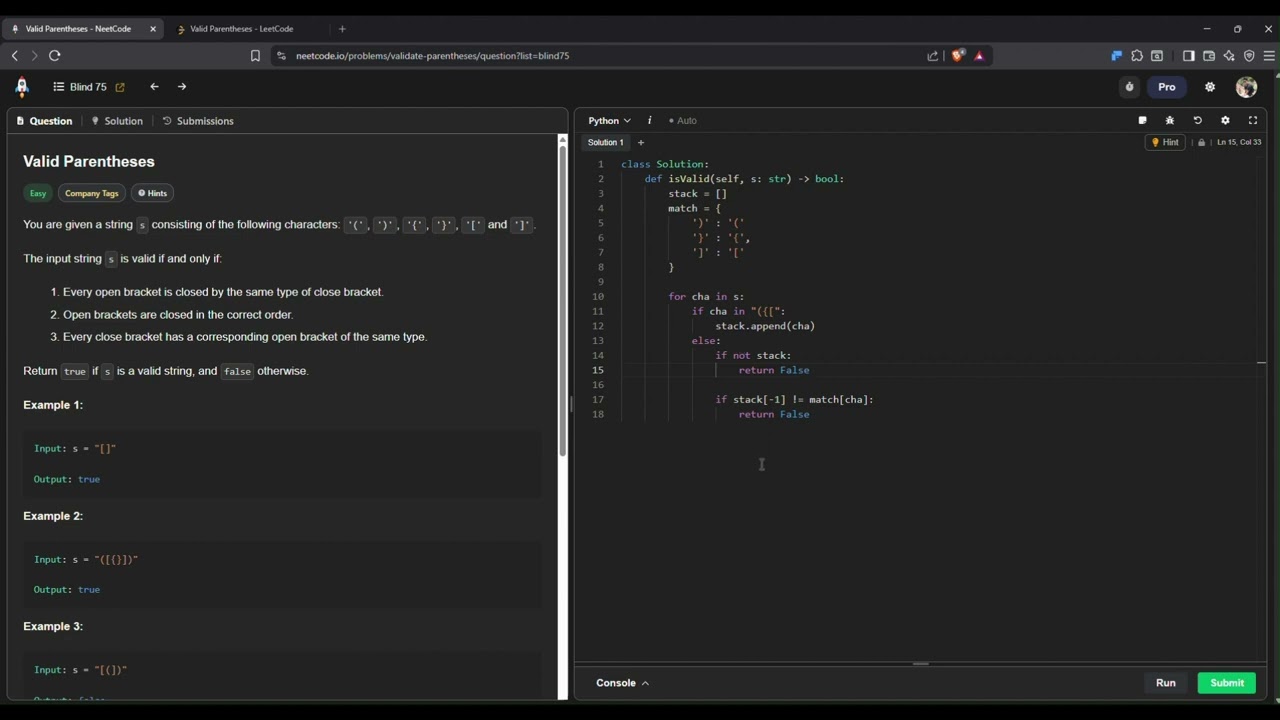Image resolution: width=1280 pixels, height=720 pixels.
Task: Go back in browser history
Action: pyautogui.click(x=14, y=56)
